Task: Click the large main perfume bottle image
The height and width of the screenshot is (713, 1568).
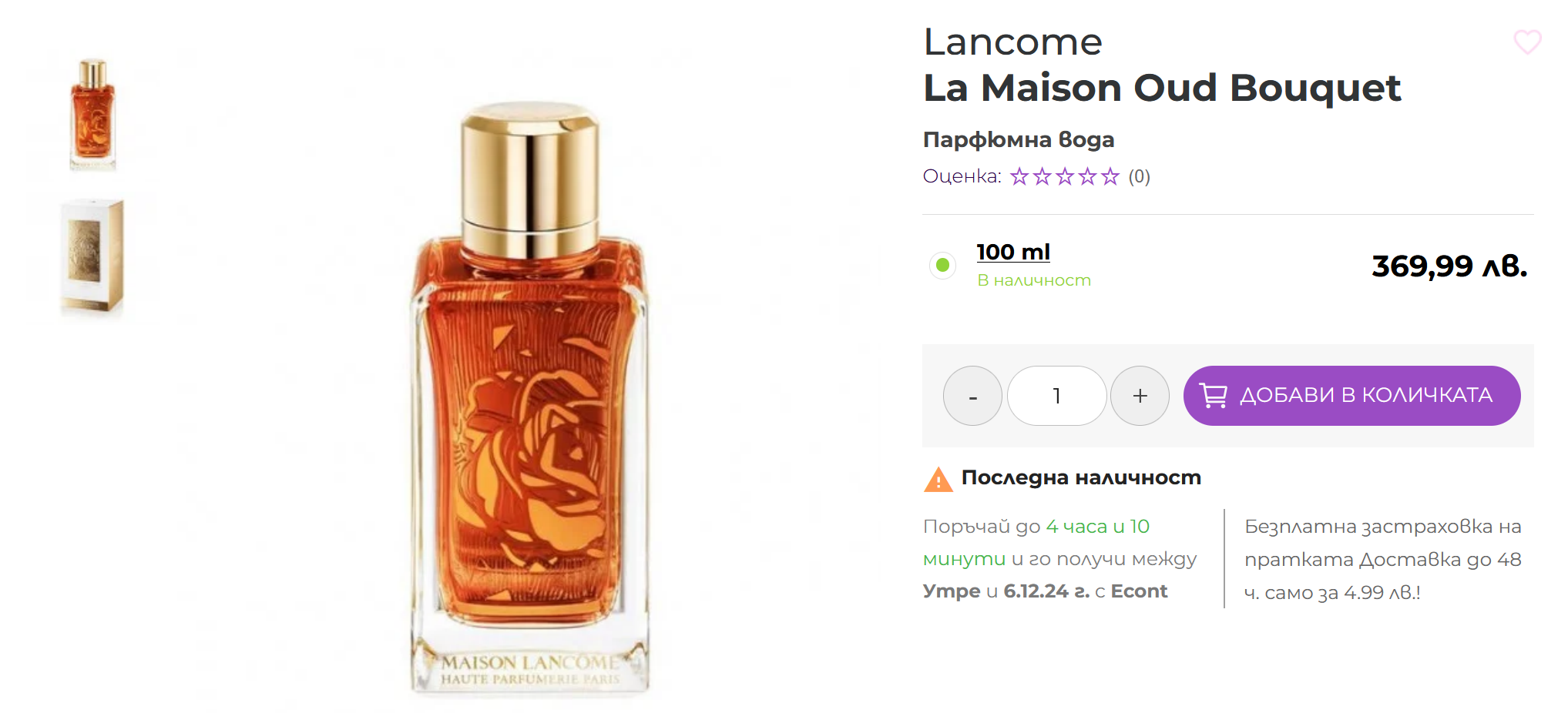Action: 530,397
